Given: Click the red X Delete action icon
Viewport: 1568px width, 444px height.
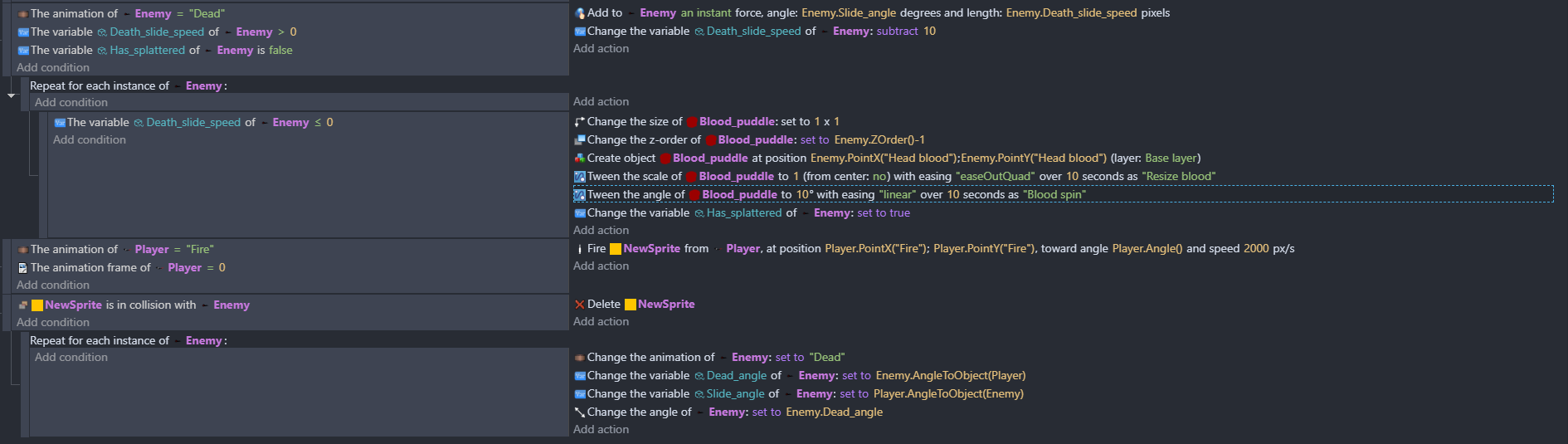Looking at the screenshot, I should pyautogui.click(x=580, y=305).
